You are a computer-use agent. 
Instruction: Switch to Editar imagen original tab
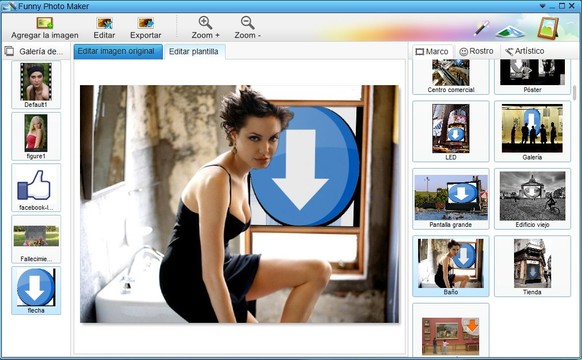[118, 51]
